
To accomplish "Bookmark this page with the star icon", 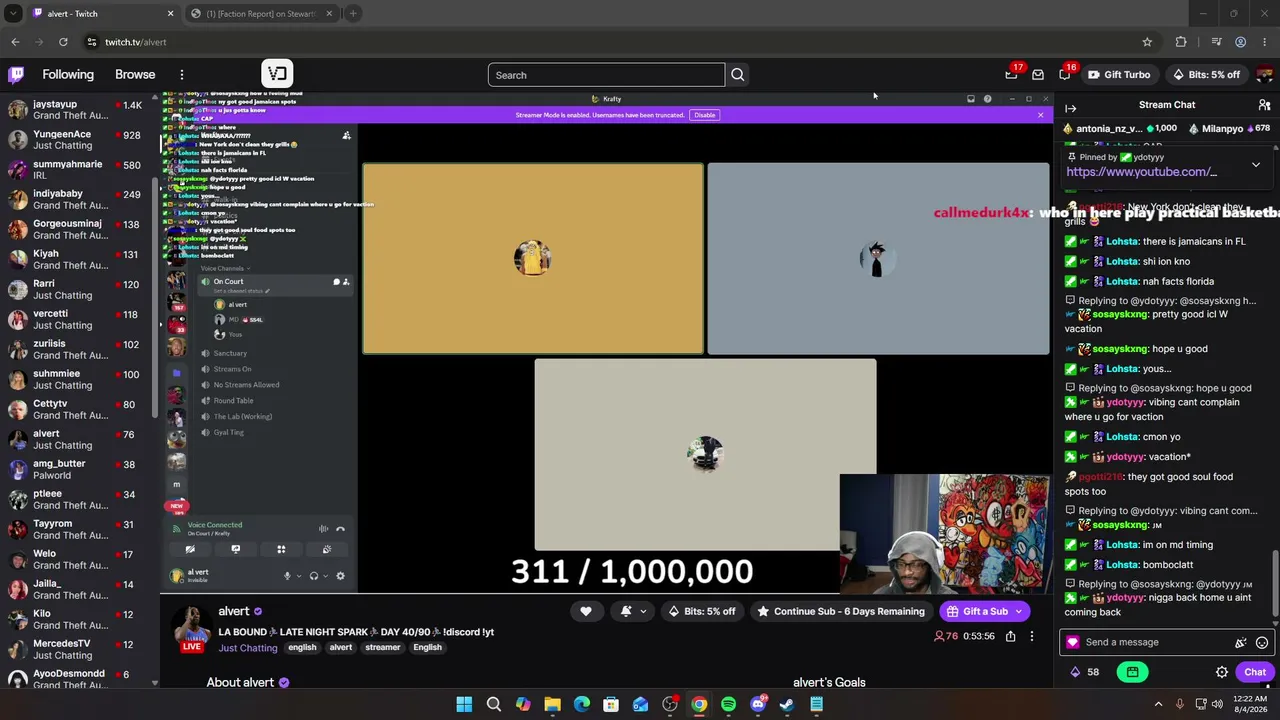I will [1147, 42].
